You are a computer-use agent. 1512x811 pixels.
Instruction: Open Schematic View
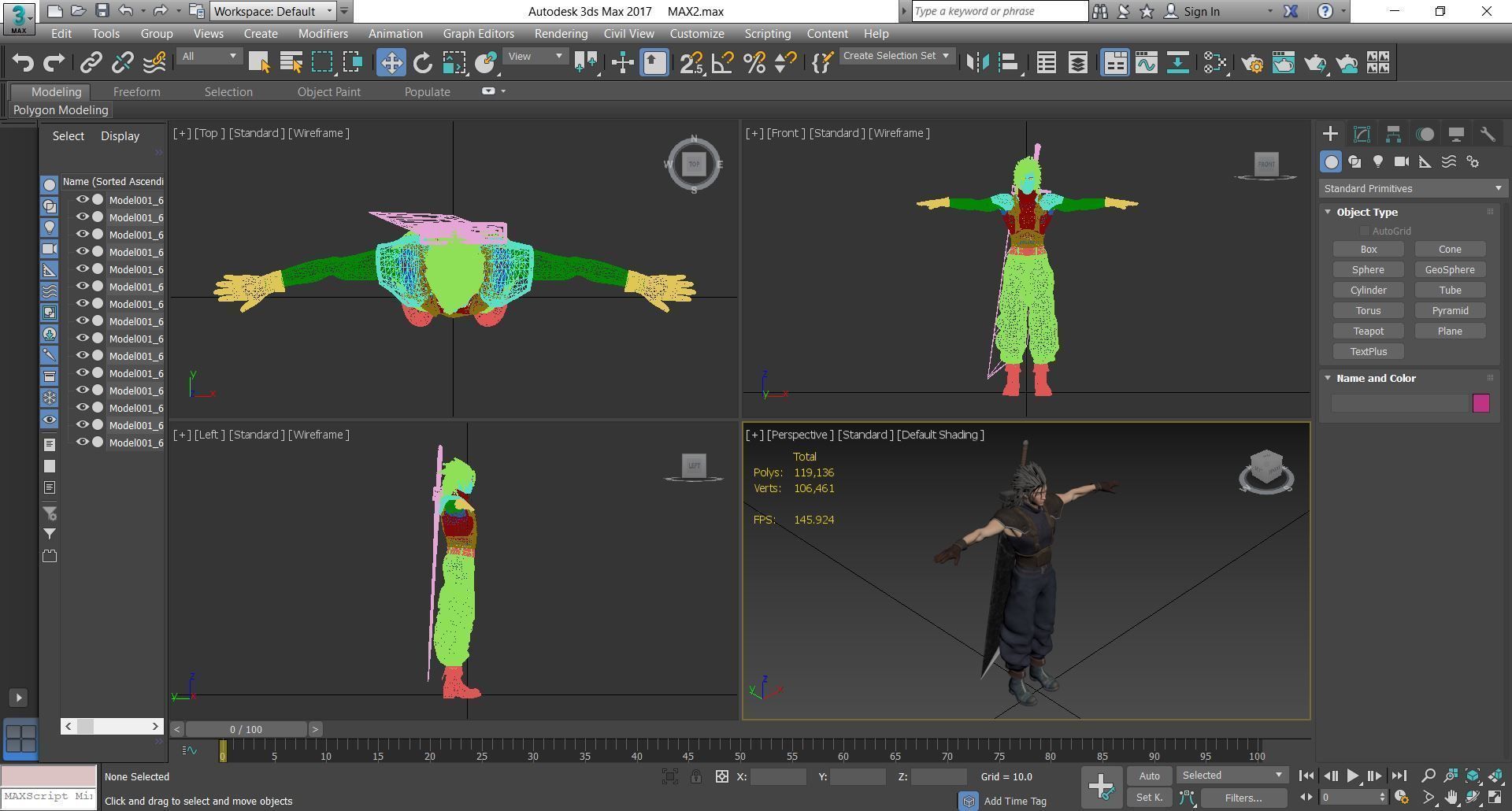[x=1178, y=63]
